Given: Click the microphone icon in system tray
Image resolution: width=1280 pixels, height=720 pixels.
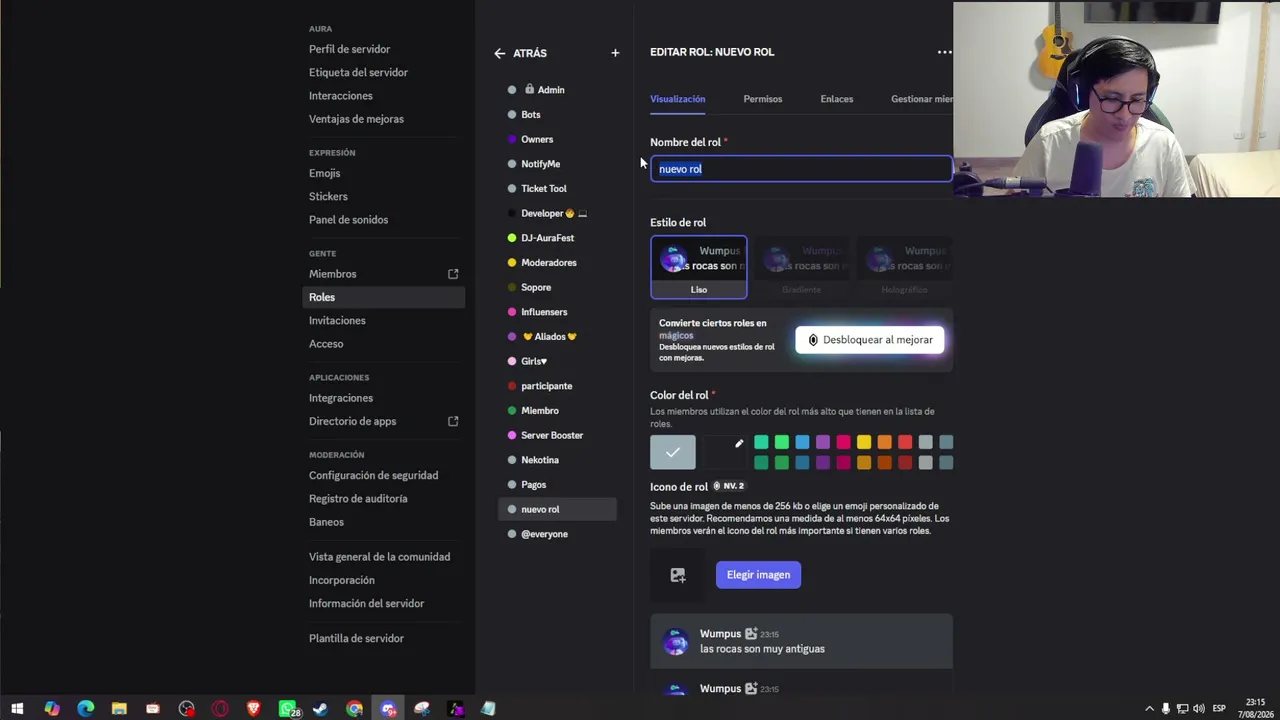Looking at the screenshot, I should (x=1166, y=709).
